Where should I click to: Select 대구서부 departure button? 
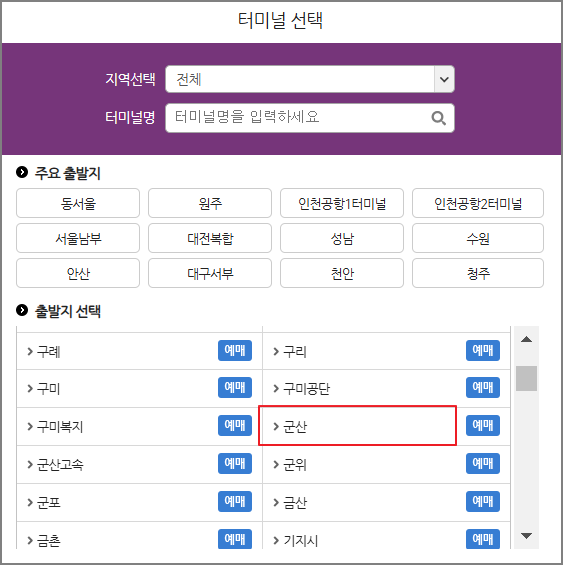coord(210,273)
